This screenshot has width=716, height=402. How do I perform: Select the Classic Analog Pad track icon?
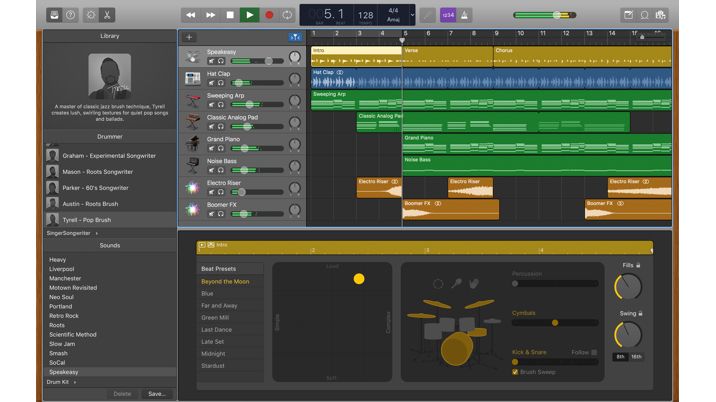(x=193, y=122)
